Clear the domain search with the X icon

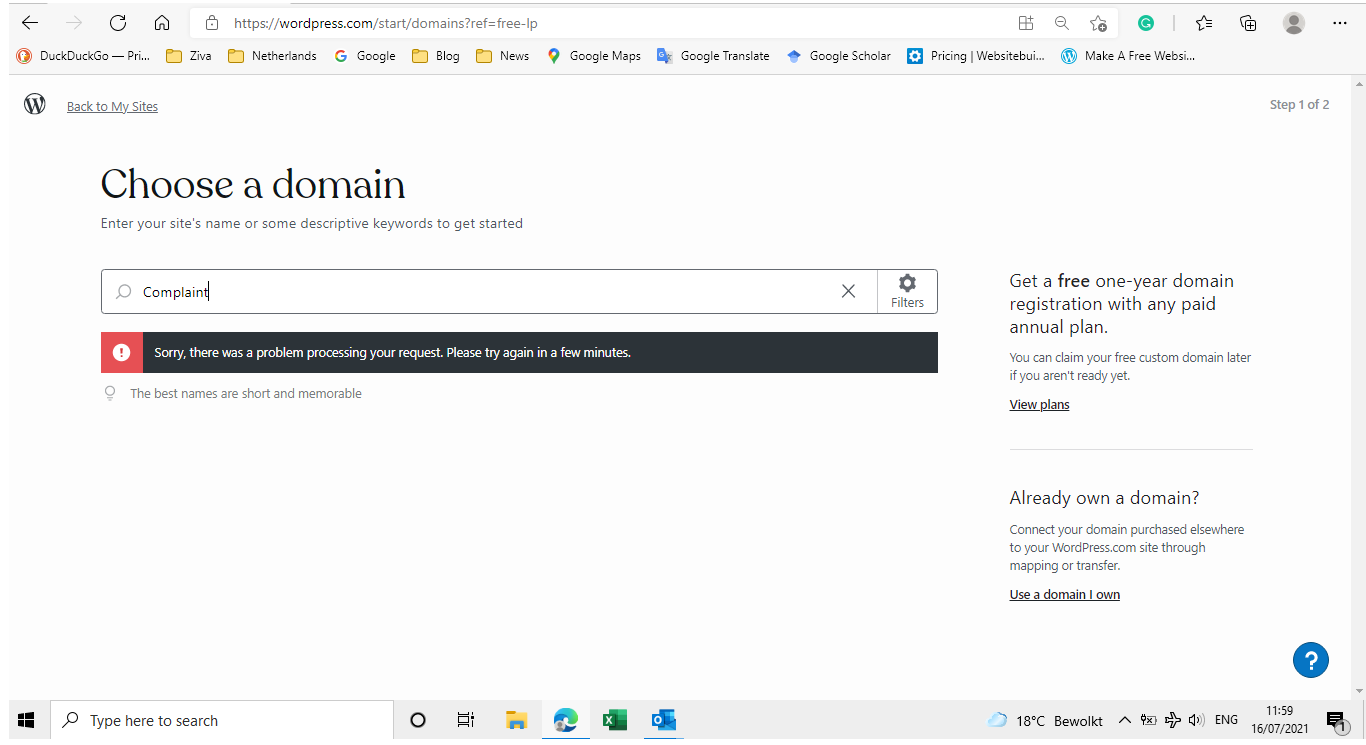click(848, 291)
